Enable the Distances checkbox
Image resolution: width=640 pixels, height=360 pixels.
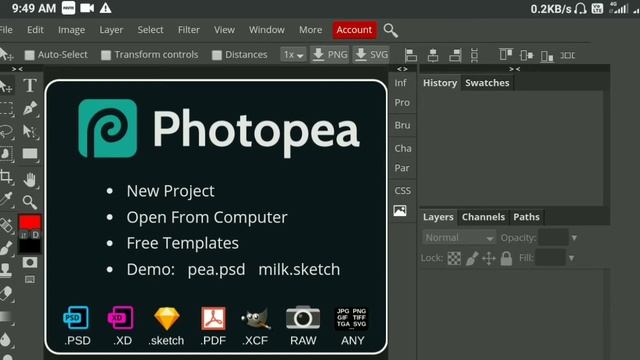217,55
